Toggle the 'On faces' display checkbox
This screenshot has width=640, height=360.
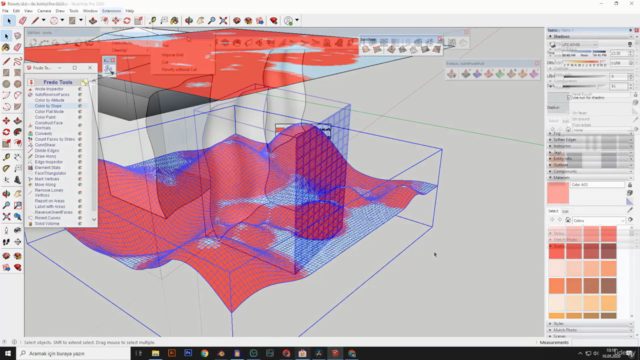(x=569, y=113)
